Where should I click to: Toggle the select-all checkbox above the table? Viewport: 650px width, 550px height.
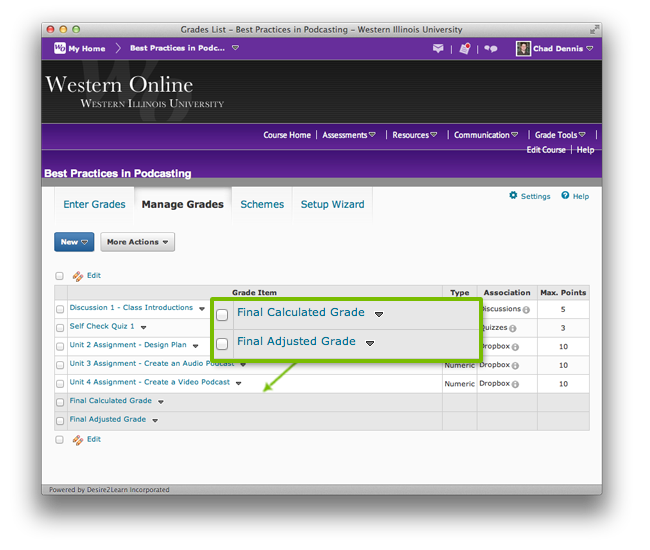tap(60, 276)
